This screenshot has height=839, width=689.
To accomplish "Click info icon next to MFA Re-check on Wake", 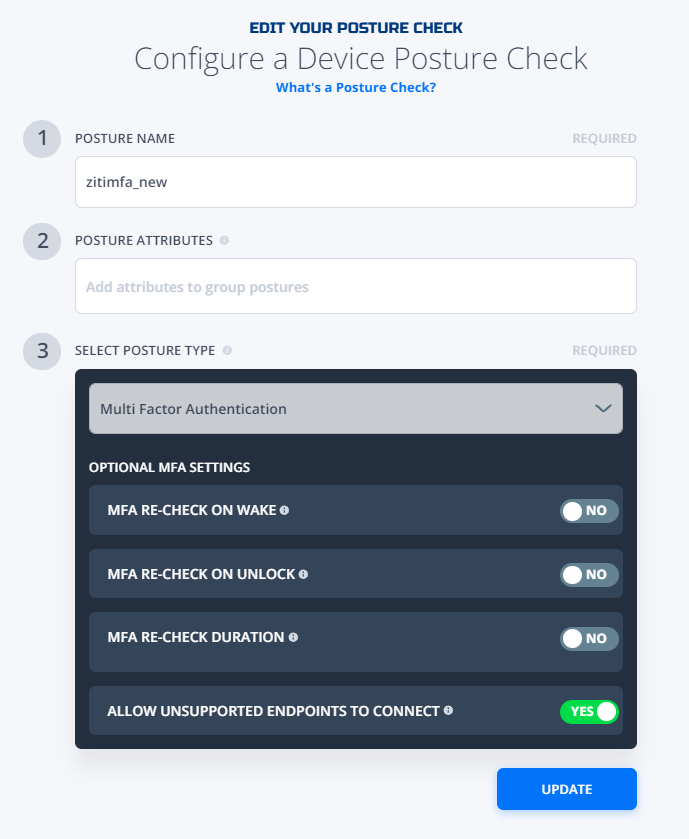I will 285,510.
